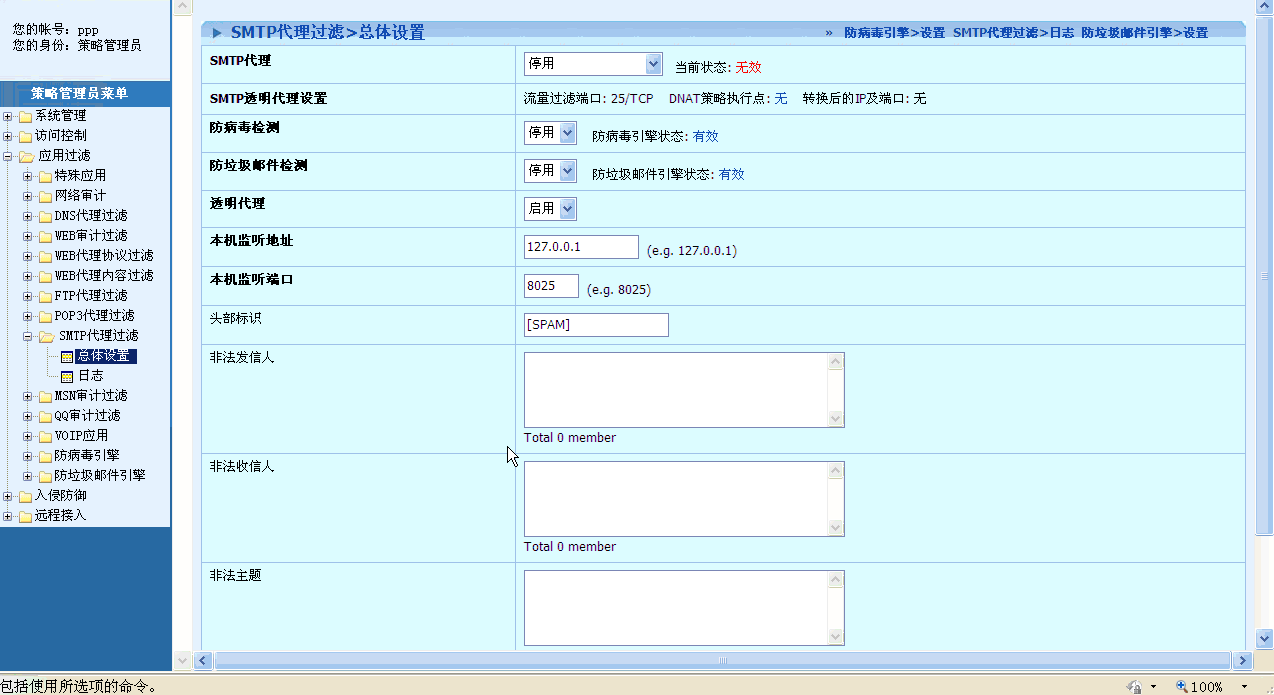Image resolution: width=1274 pixels, height=695 pixels.
Task: Collapse the 应用过滤 tree node
Action: [8, 156]
